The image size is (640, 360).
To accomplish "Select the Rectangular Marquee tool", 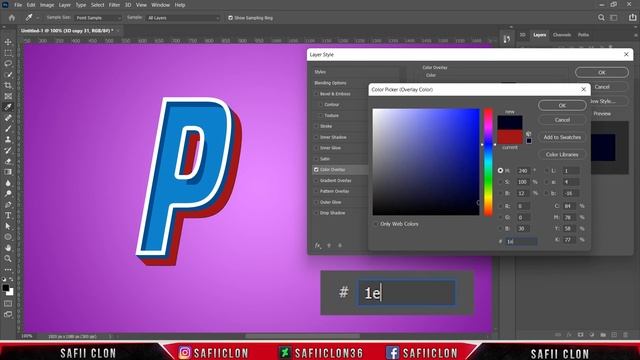I will point(8,53).
